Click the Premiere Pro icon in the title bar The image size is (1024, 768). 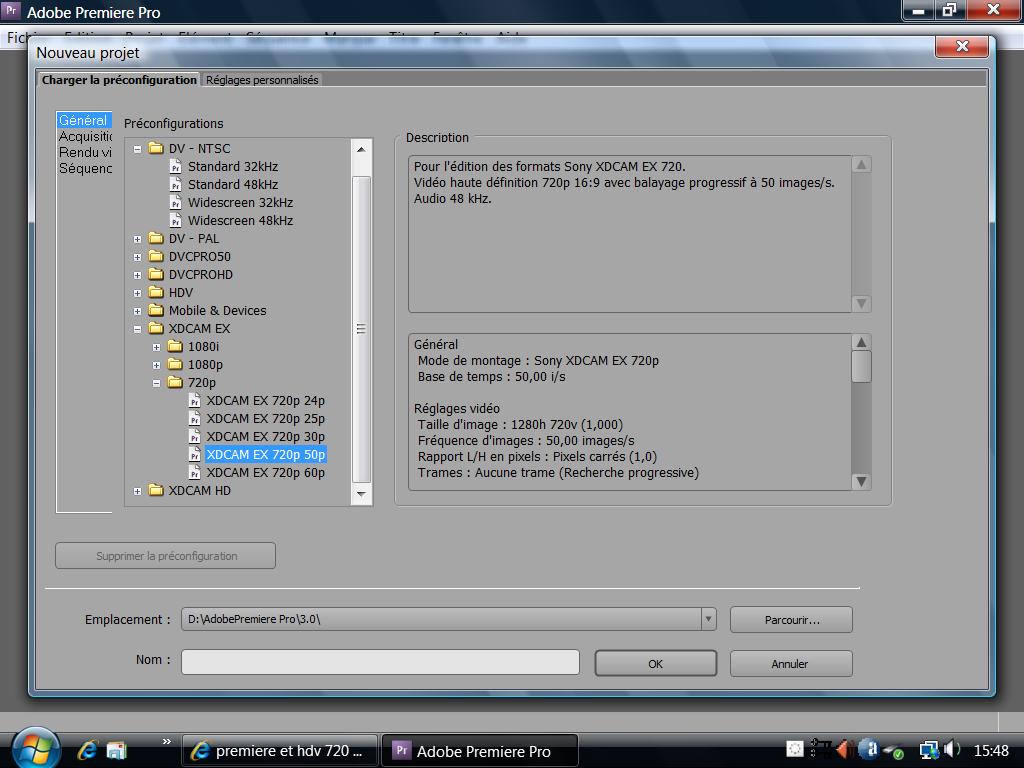11,11
